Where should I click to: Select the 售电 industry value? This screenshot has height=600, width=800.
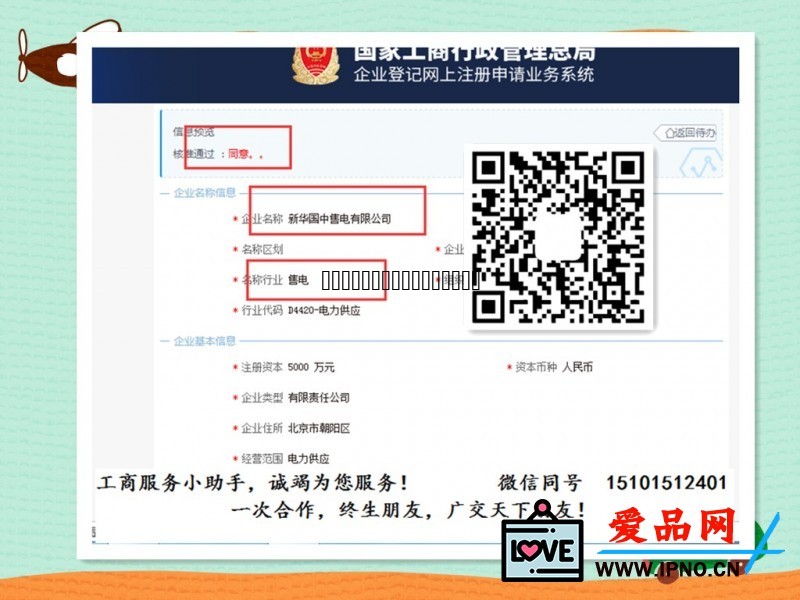[298, 280]
